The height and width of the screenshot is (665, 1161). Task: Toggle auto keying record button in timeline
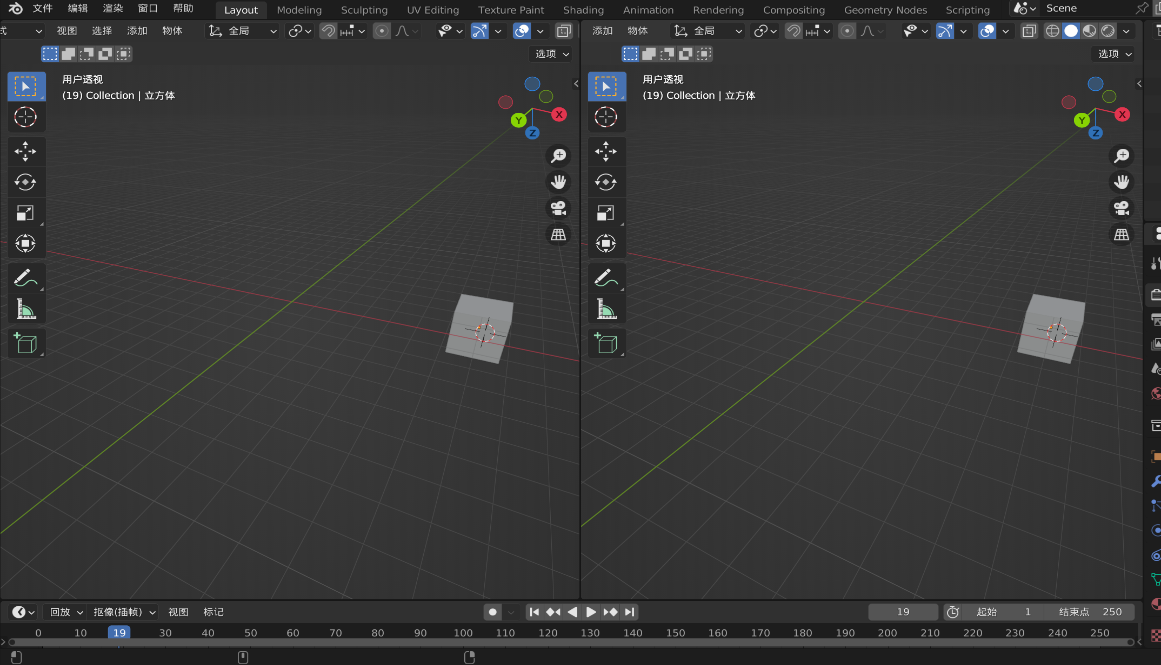(x=492, y=612)
